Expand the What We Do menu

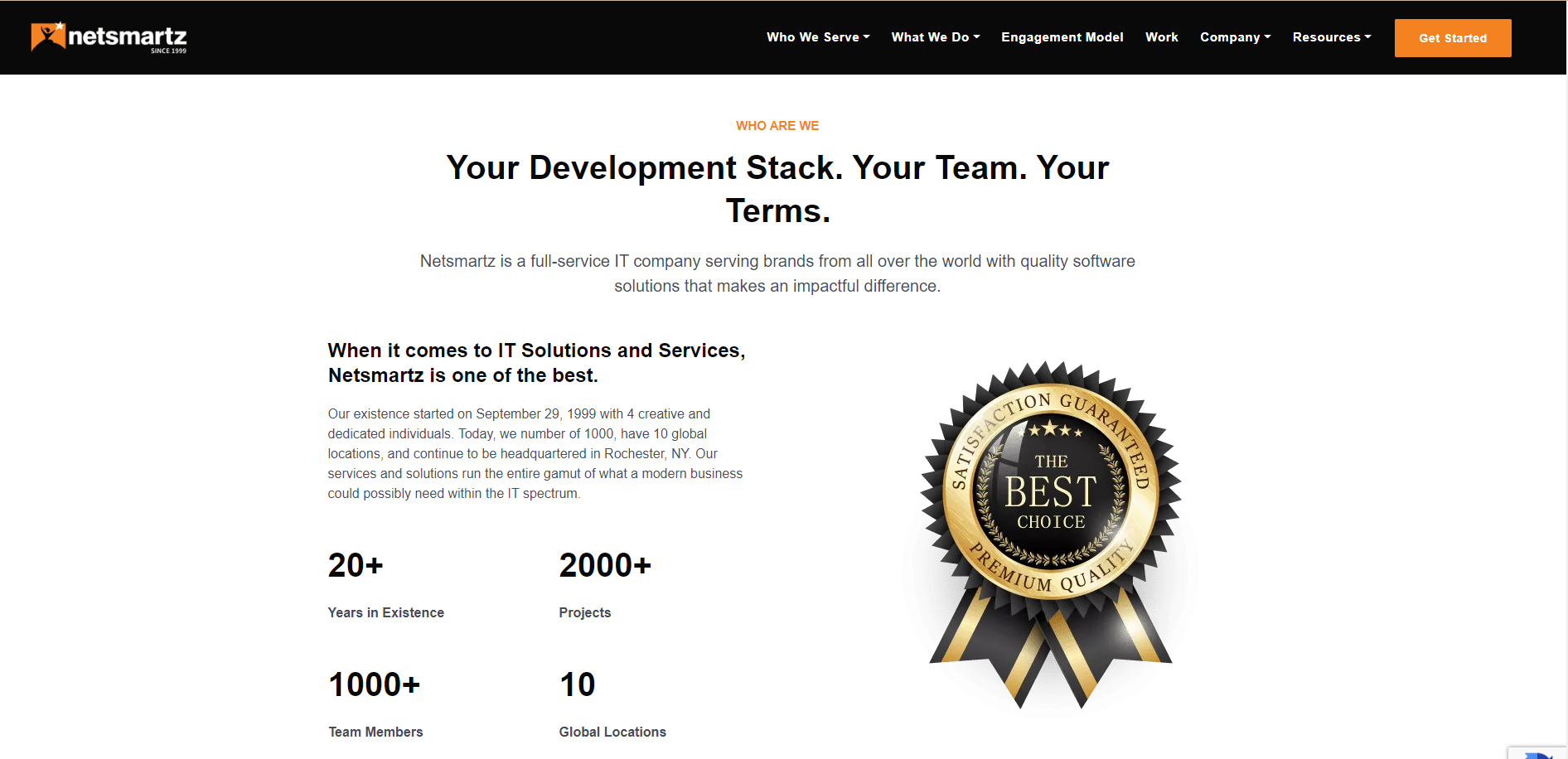tap(936, 37)
